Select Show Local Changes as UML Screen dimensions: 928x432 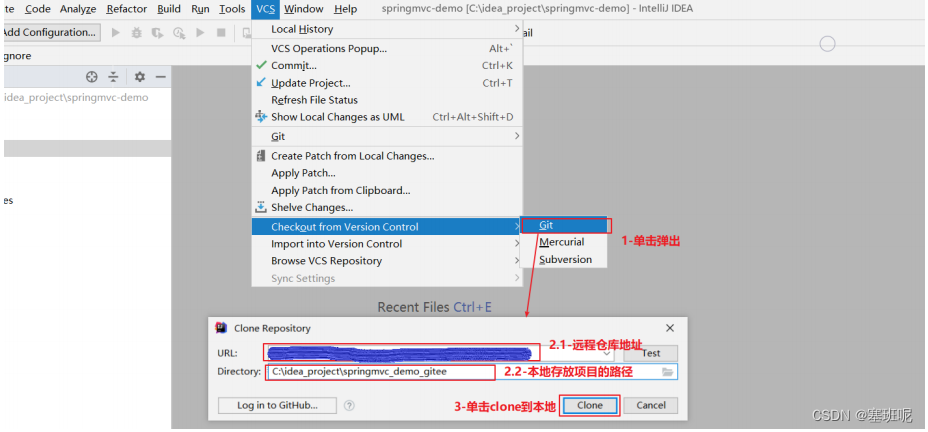point(388,117)
